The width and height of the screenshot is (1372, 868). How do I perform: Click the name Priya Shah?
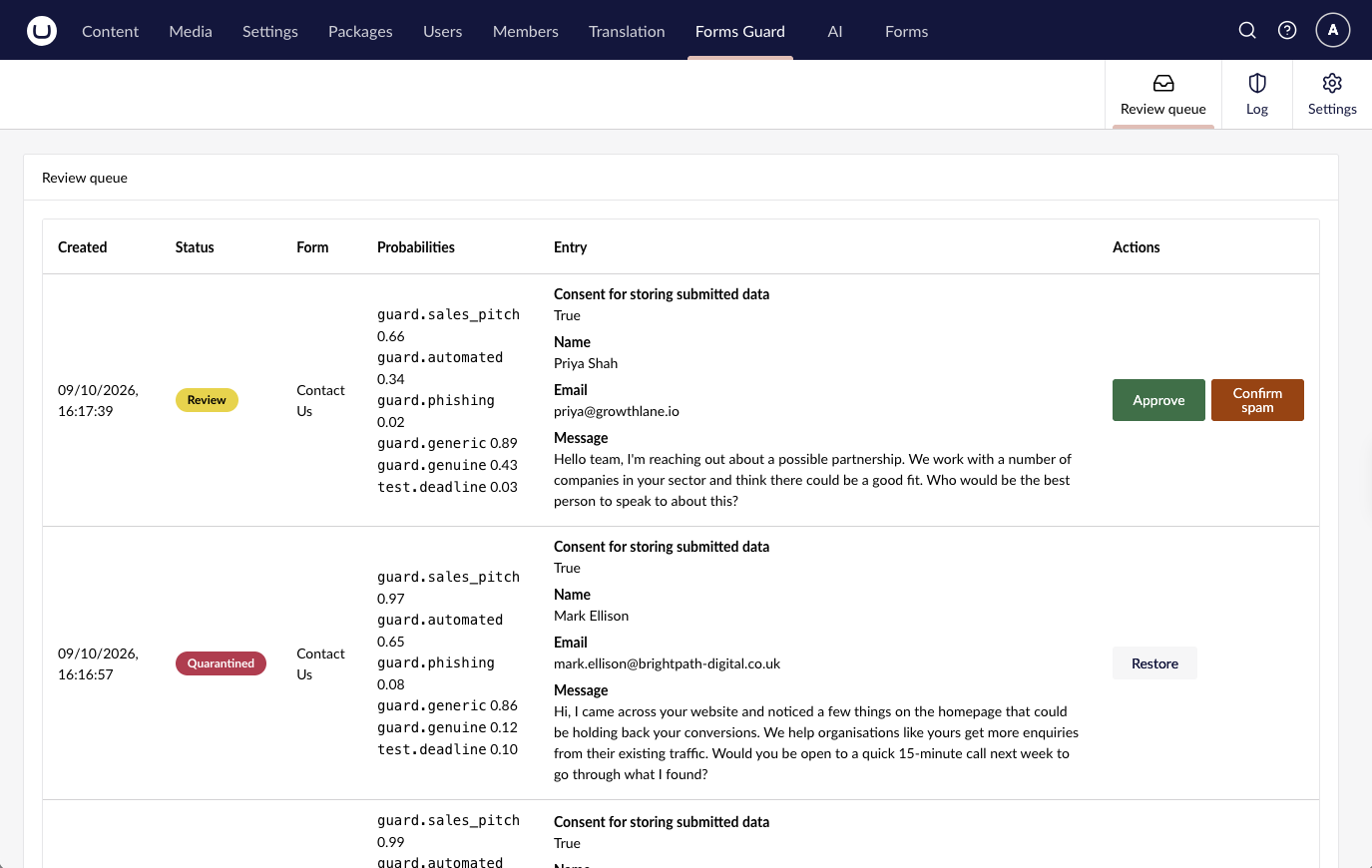tap(586, 363)
